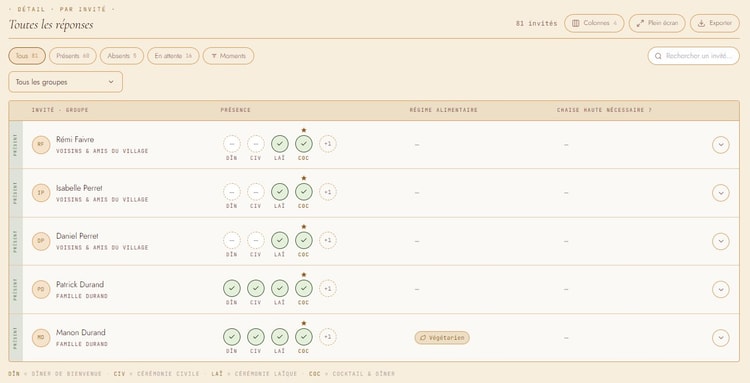Viewport: 750px width, 383px height.
Task: Filter by En attente guests
Action: pyautogui.click(x=173, y=56)
